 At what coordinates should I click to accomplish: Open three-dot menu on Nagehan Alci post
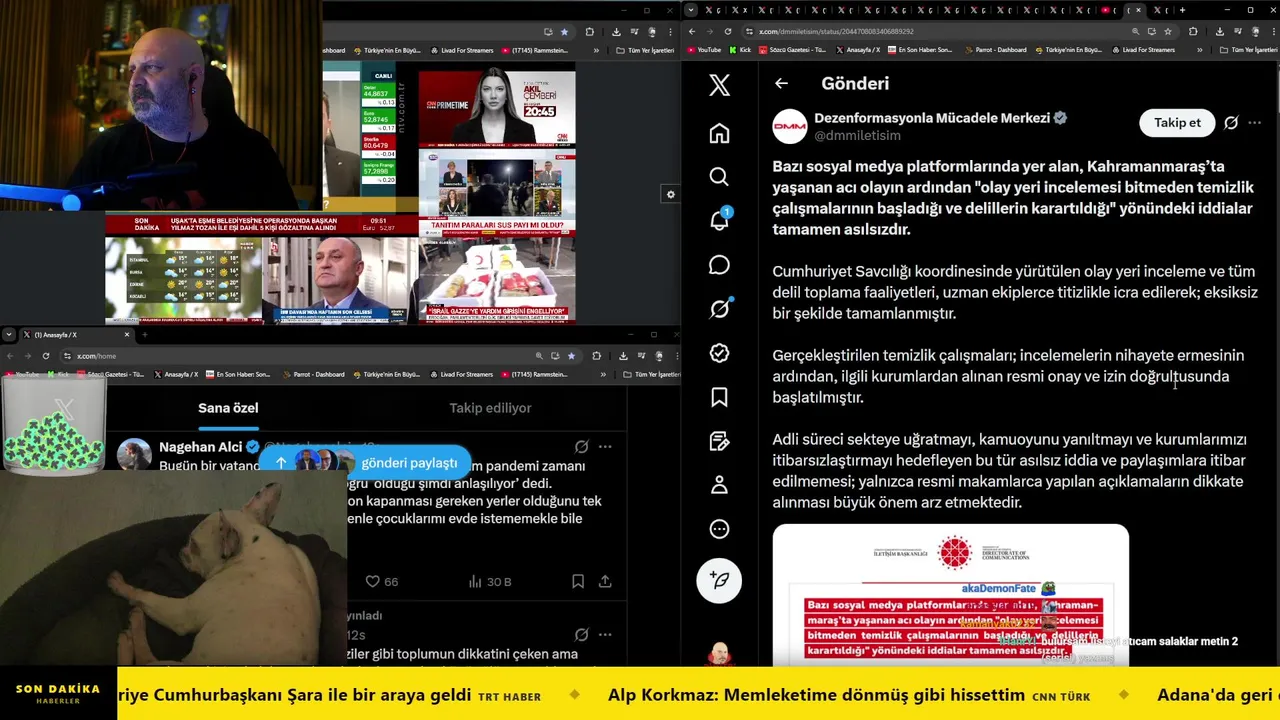click(x=605, y=447)
